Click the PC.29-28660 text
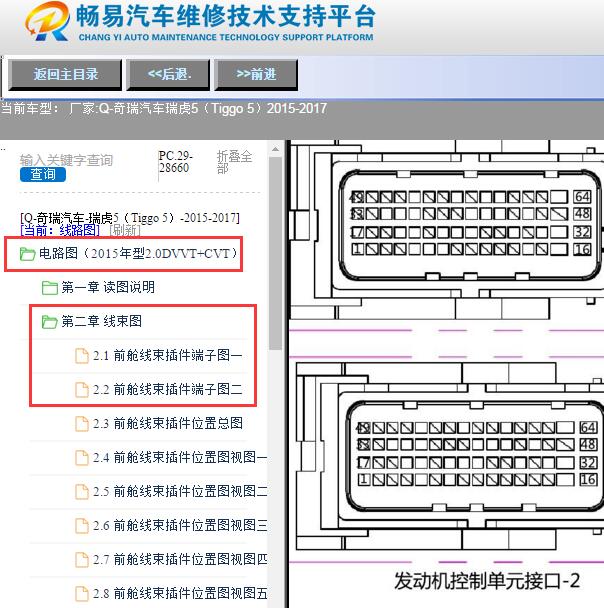The width and height of the screenshot is (604, 608). [x=176, y=162]
